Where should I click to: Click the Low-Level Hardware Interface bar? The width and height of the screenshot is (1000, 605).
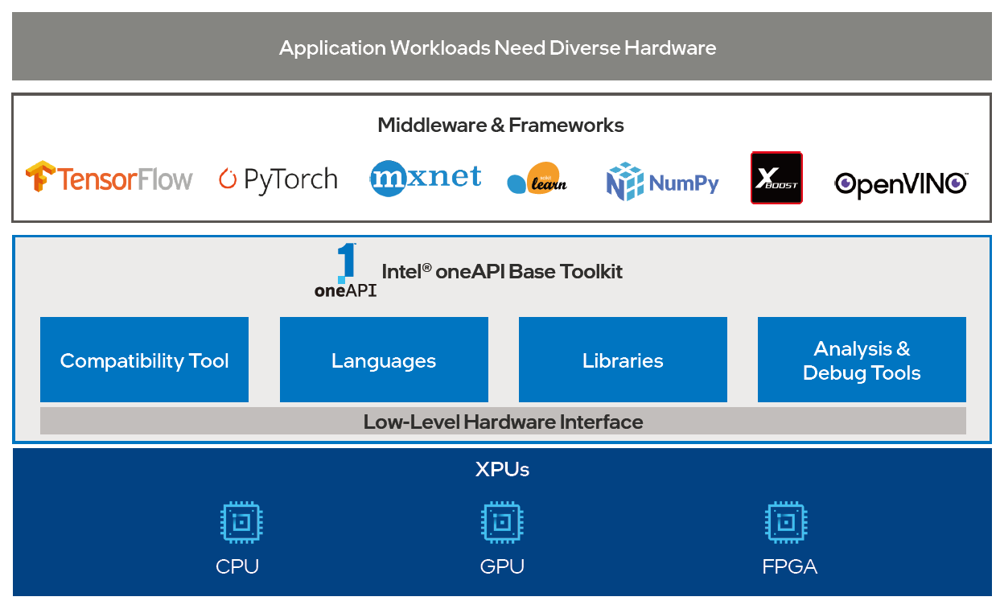click(503, 421)
